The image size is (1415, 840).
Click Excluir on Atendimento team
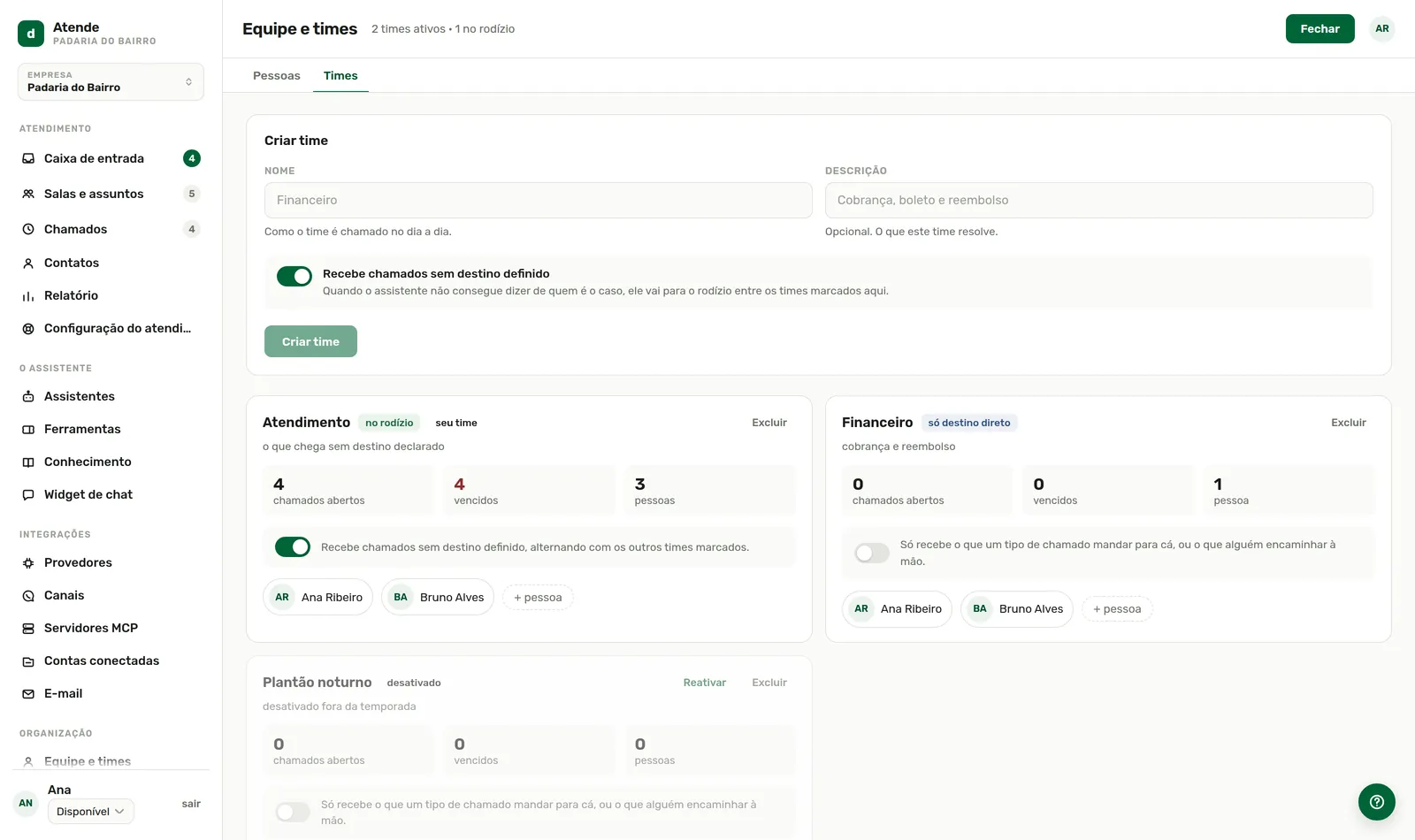pos(769,423)
